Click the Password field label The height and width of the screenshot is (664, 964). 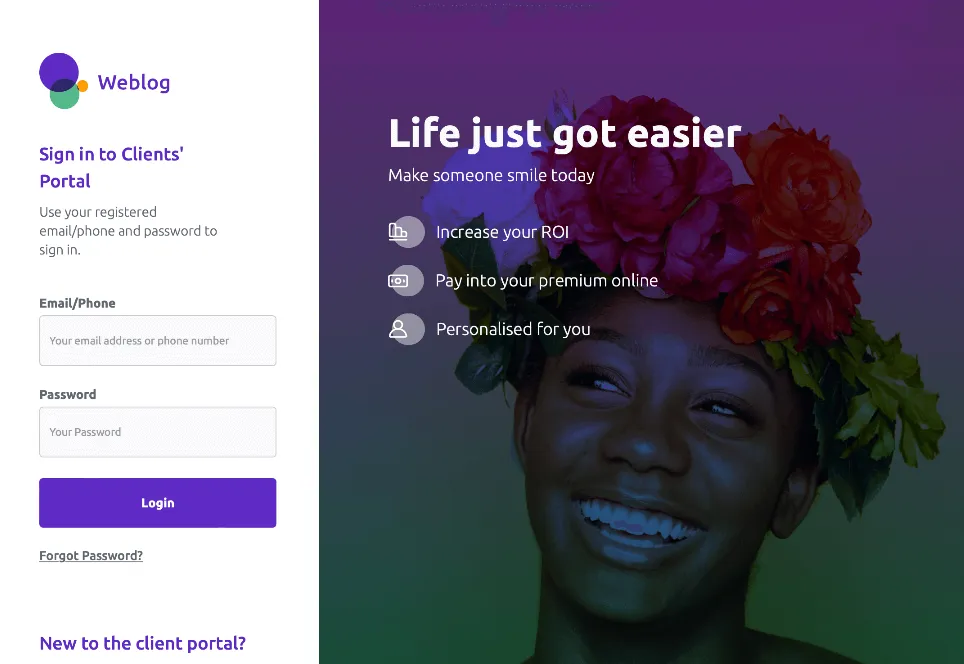(x=68, y=395)
